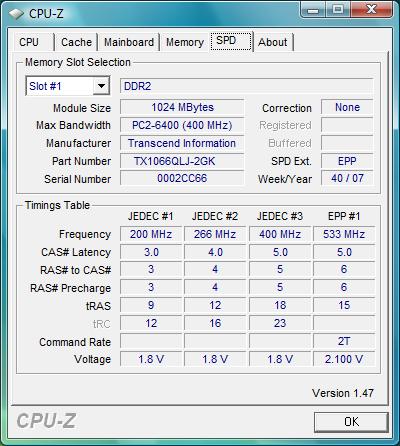Click the CPU-Z title bar icon
The width and height of the screenshot is (400, 446).
click(x=16, y=14)
